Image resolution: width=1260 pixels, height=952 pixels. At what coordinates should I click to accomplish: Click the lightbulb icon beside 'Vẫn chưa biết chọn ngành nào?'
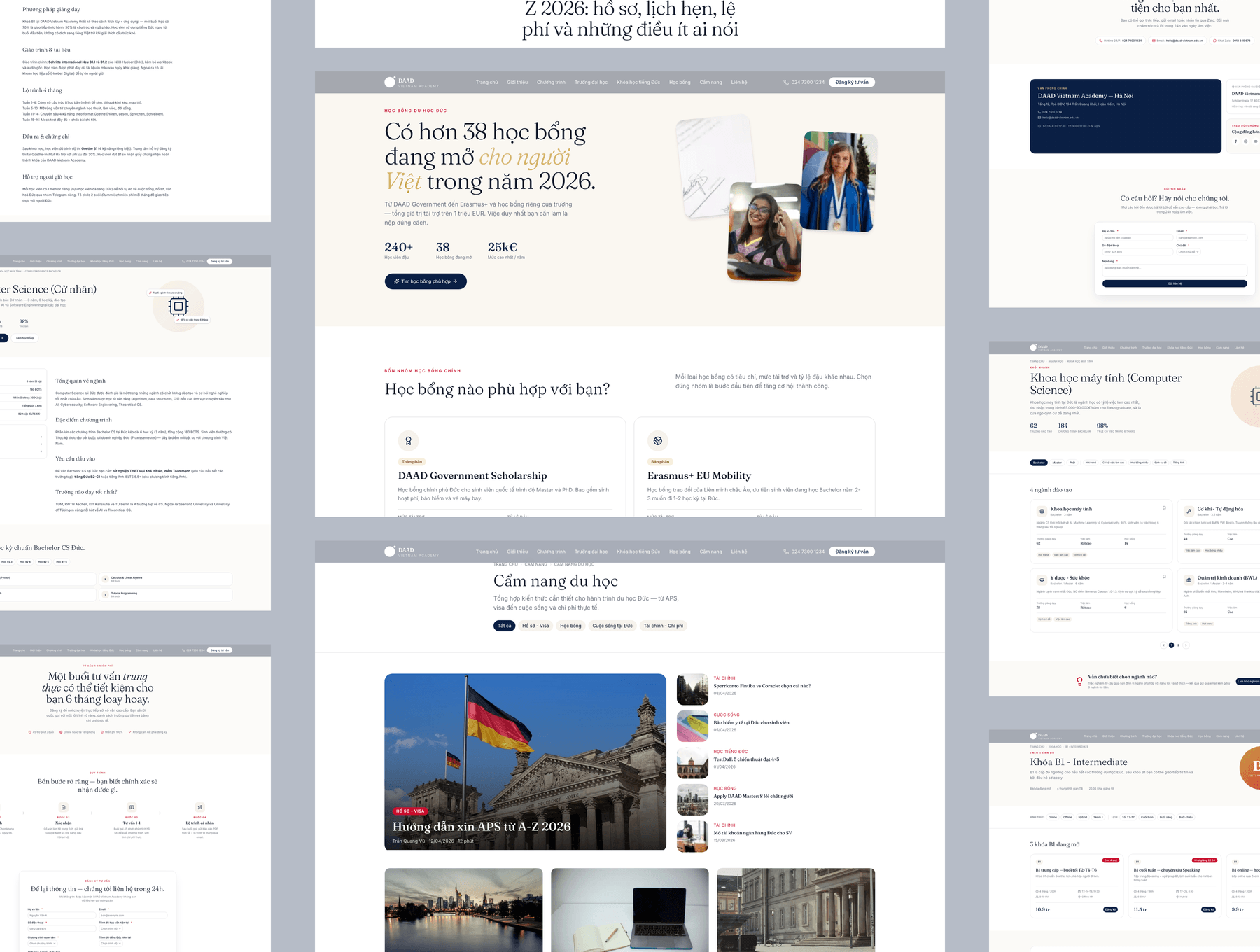(x=1079, y=681)
